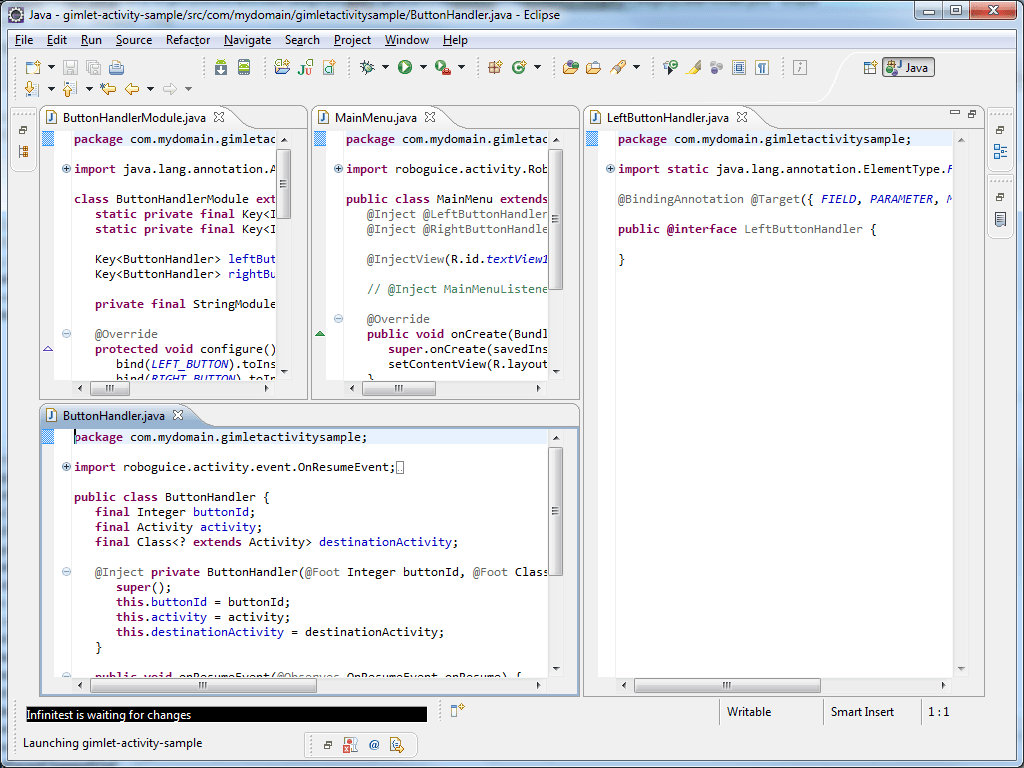Open dropdown arrow next to Run button

[x=423, y=67]
